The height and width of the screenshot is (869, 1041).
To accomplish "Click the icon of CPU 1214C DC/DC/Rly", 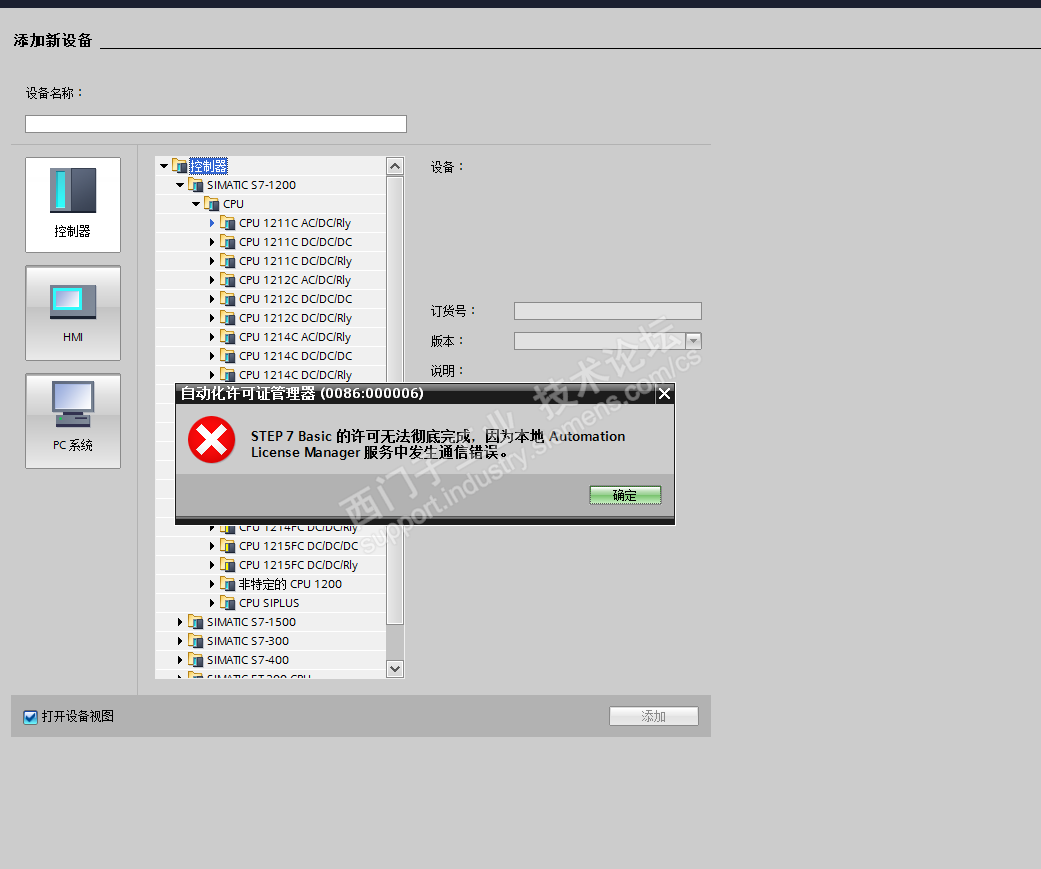I will 228,374.
